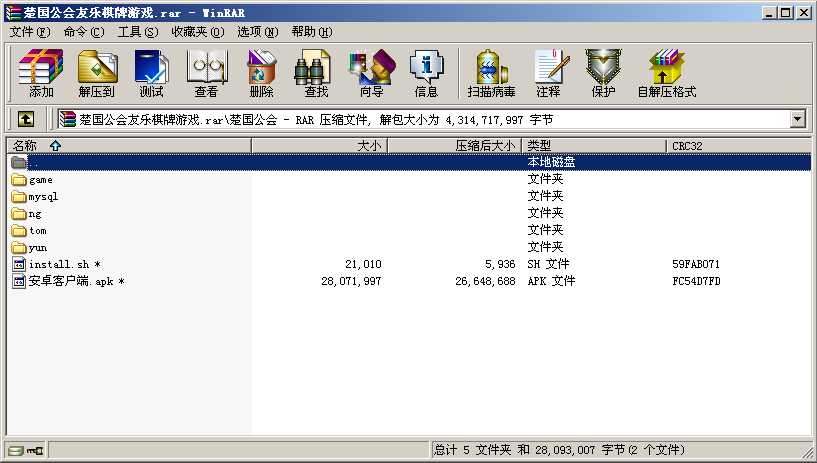Click the ng folder icon
The height and width of the screenshot is (463, 817).
(x=19, y=214)
